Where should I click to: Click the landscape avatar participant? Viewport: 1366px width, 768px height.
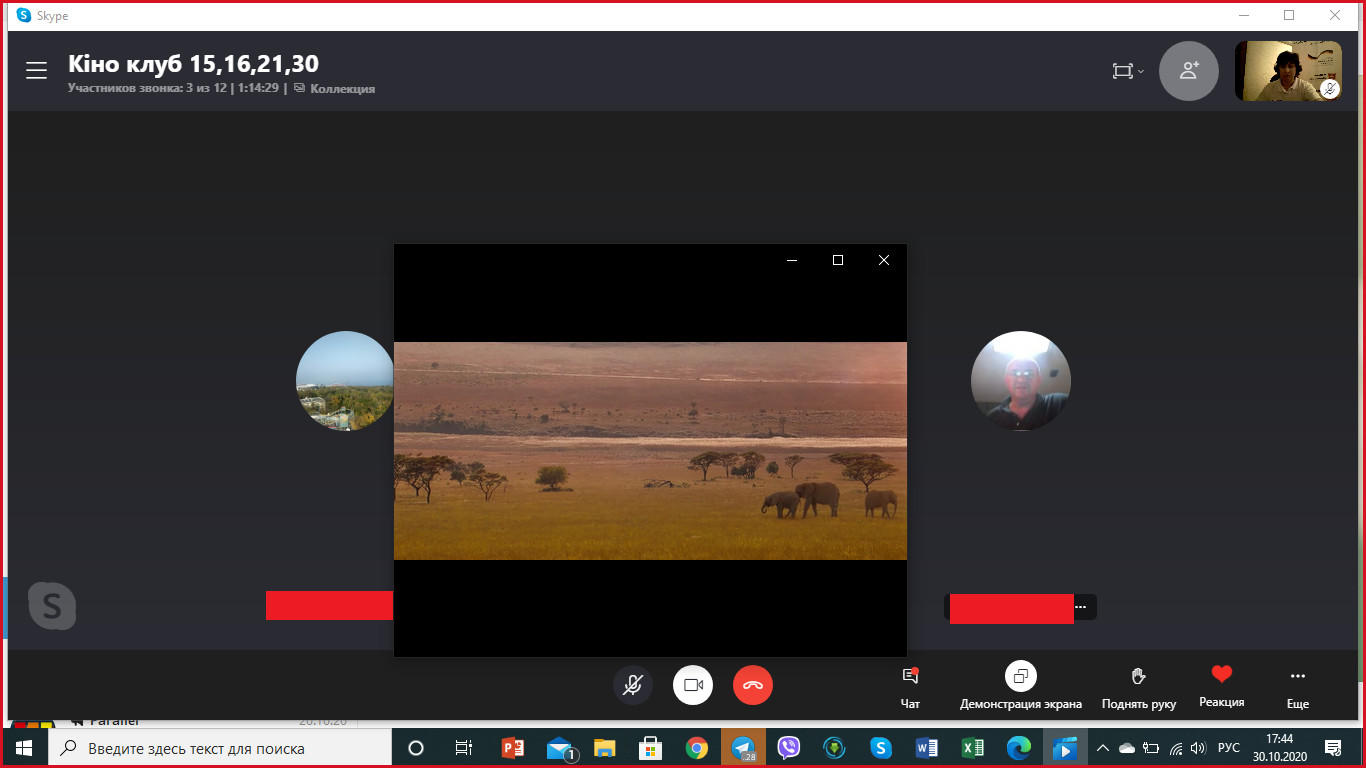coord(345,381)
